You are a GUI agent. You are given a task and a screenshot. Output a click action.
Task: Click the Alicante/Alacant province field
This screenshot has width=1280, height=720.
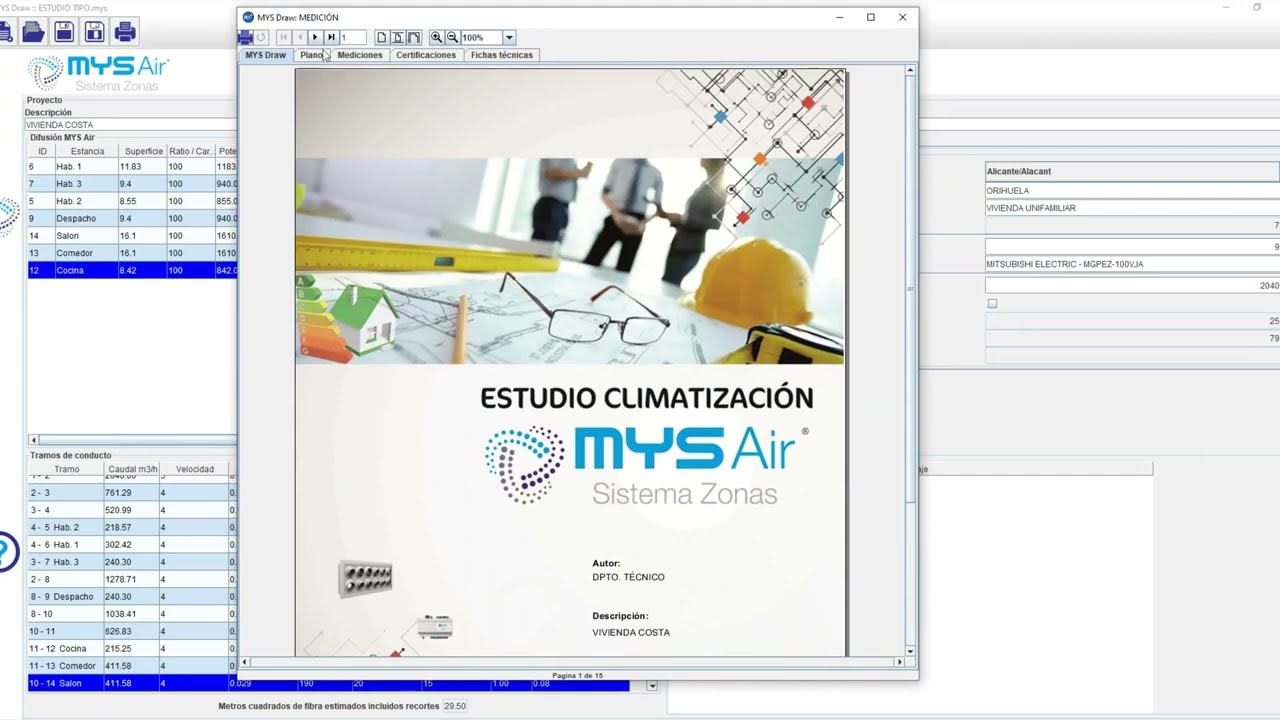pyautogui.click(x=1132, y=171)
